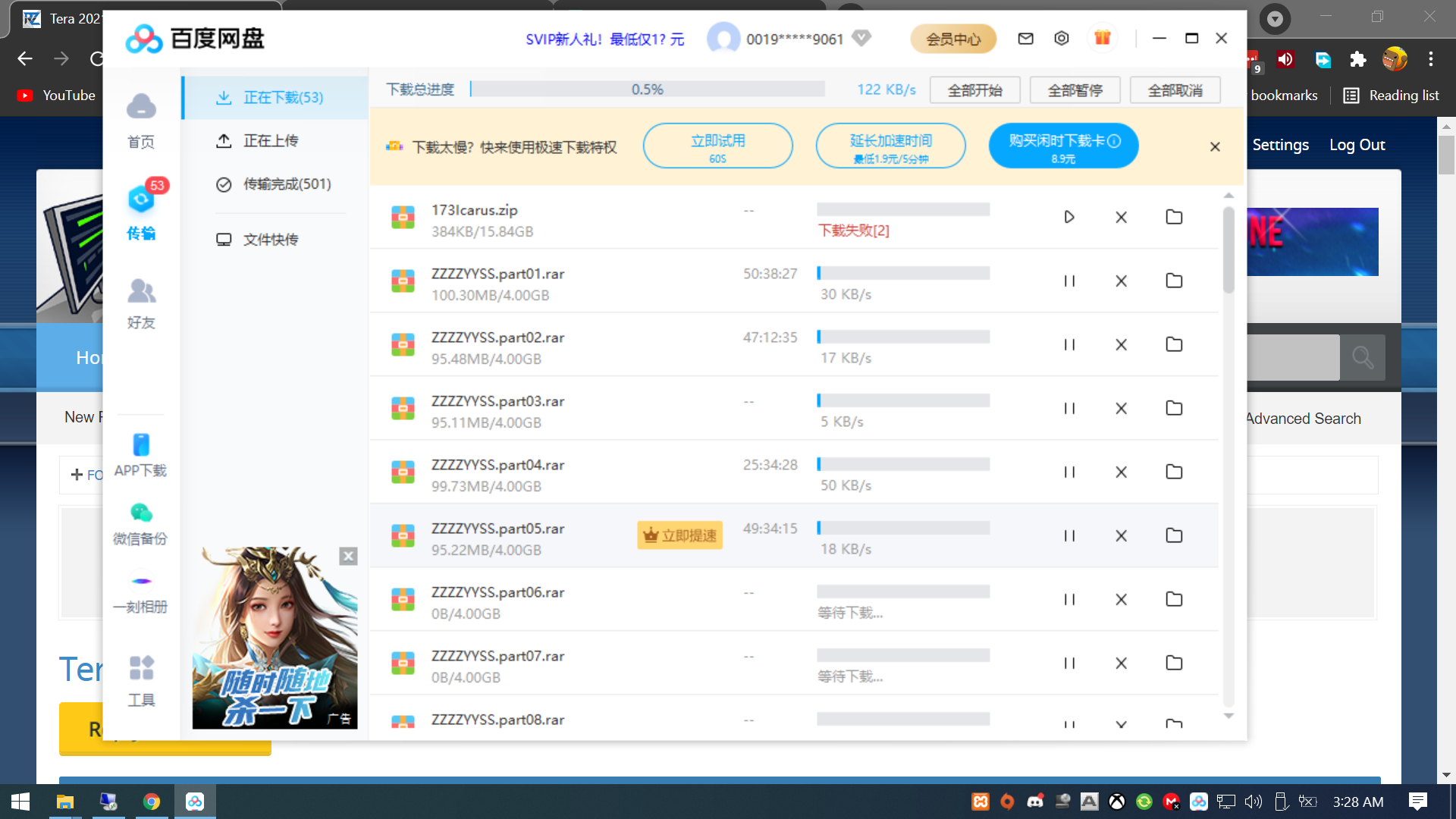Image resolution: width=1456 pixels, height=819 pixels.
Task: Click the ZZZZYYSS.part04.rar progress bar
Action: (x=903, y=464)
